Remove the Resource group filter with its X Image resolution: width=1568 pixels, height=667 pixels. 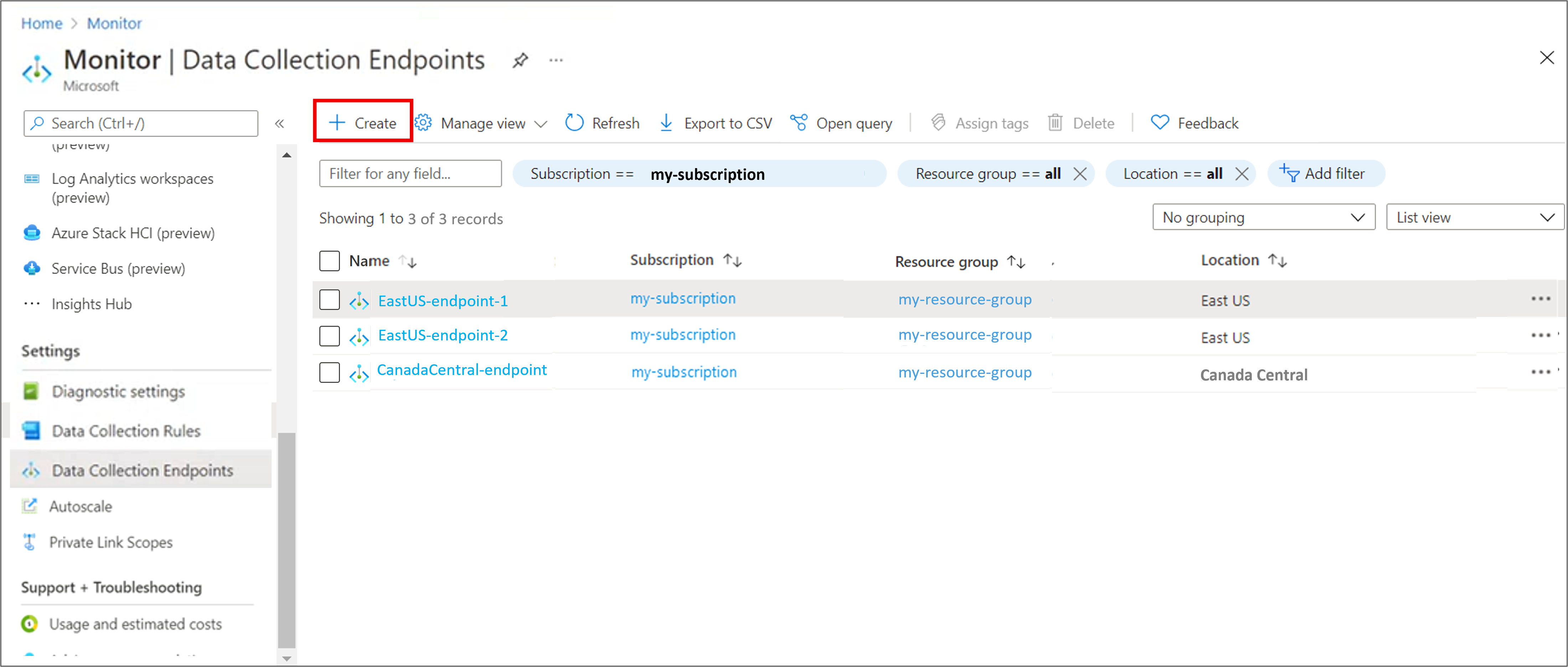tap(1080, 174)
